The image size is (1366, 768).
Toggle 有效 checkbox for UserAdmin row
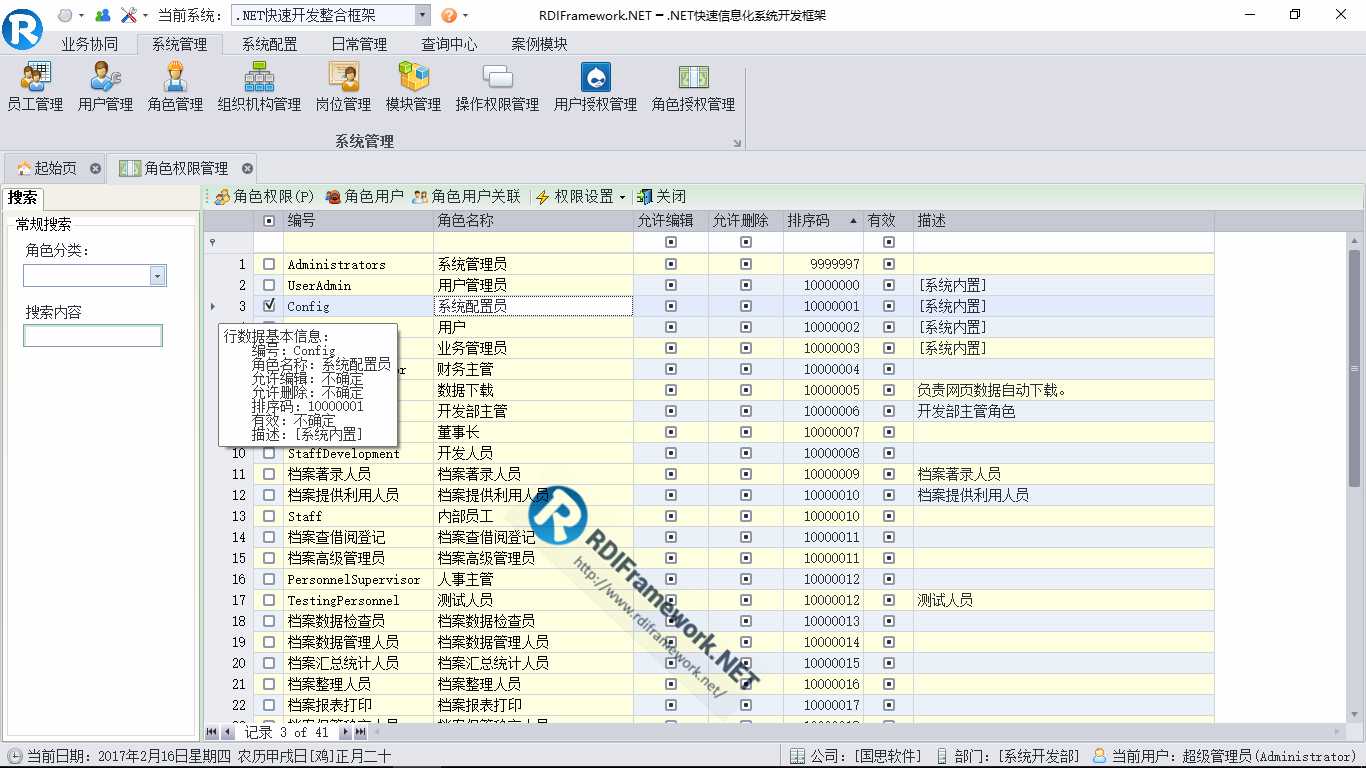pos(889,286)
